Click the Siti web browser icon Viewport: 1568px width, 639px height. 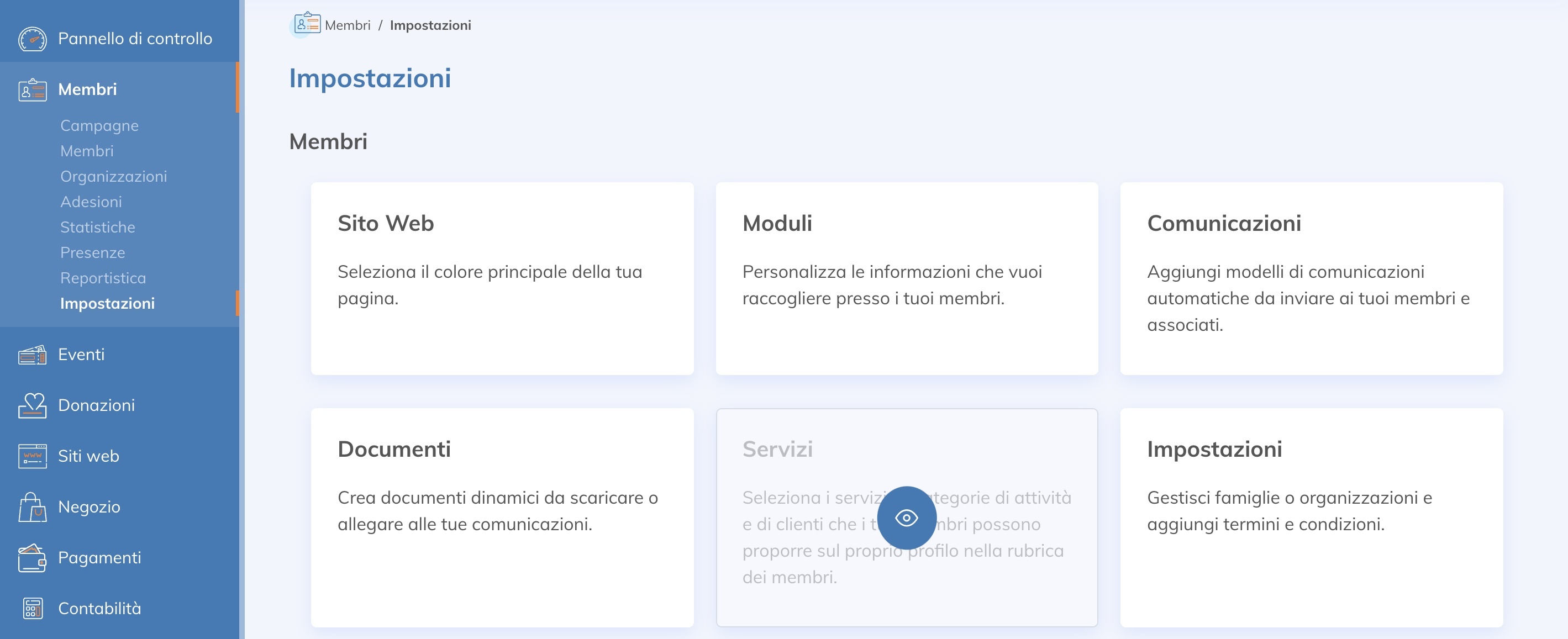pos(32,456)
